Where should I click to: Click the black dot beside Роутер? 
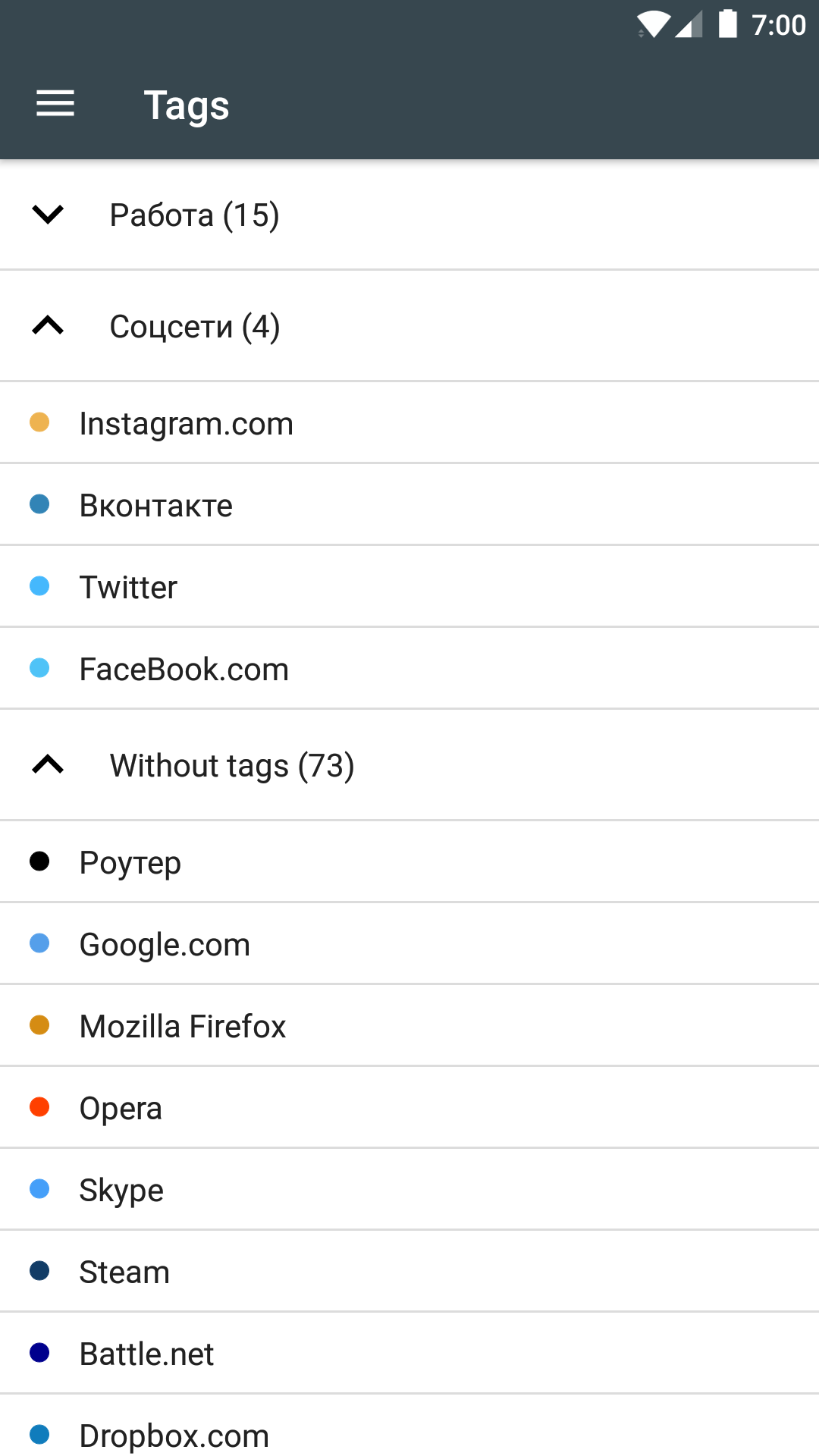[x=39, y=861]
